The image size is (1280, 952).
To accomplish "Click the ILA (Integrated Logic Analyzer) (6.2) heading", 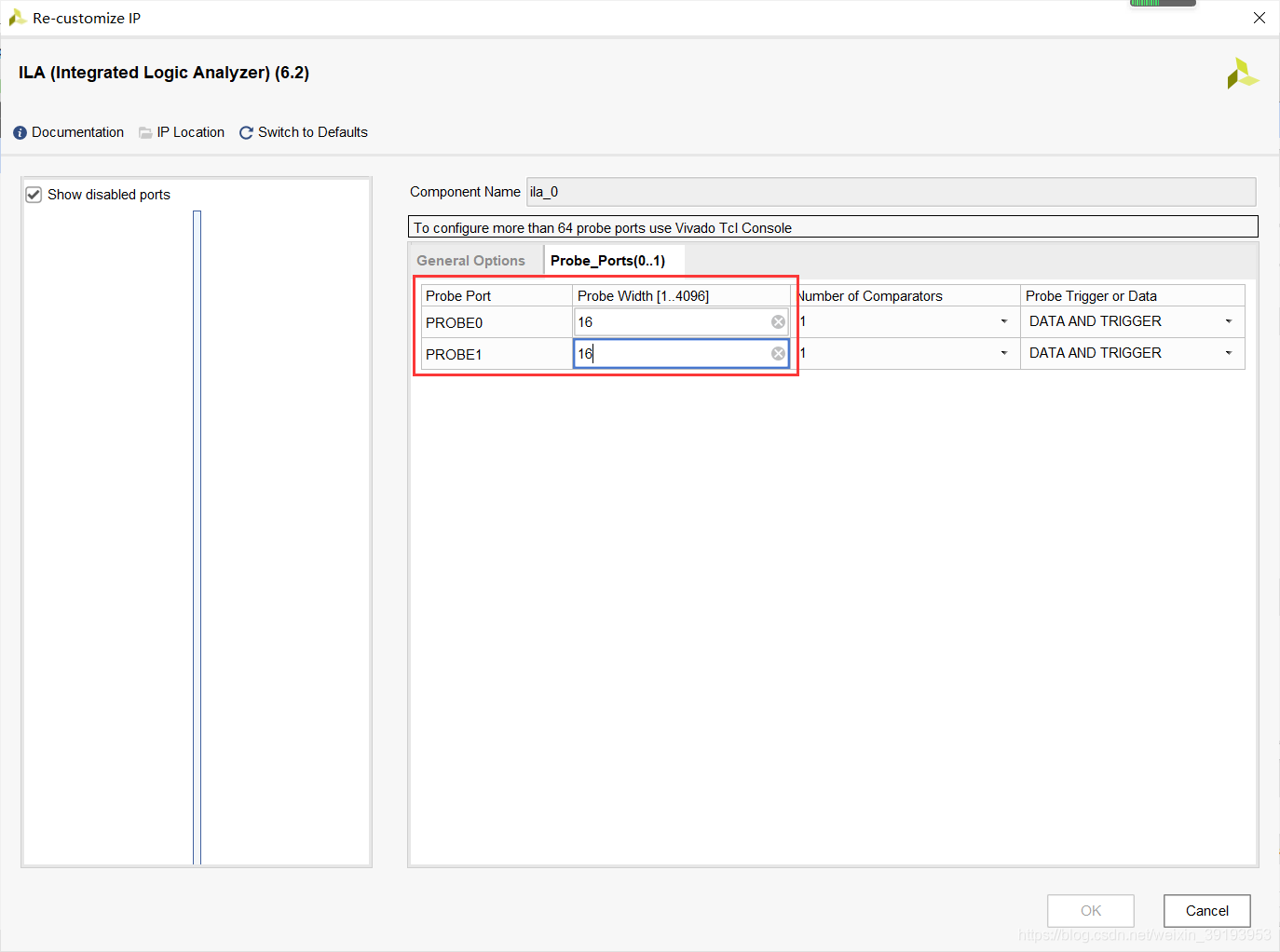I will (x=164, y=73).
